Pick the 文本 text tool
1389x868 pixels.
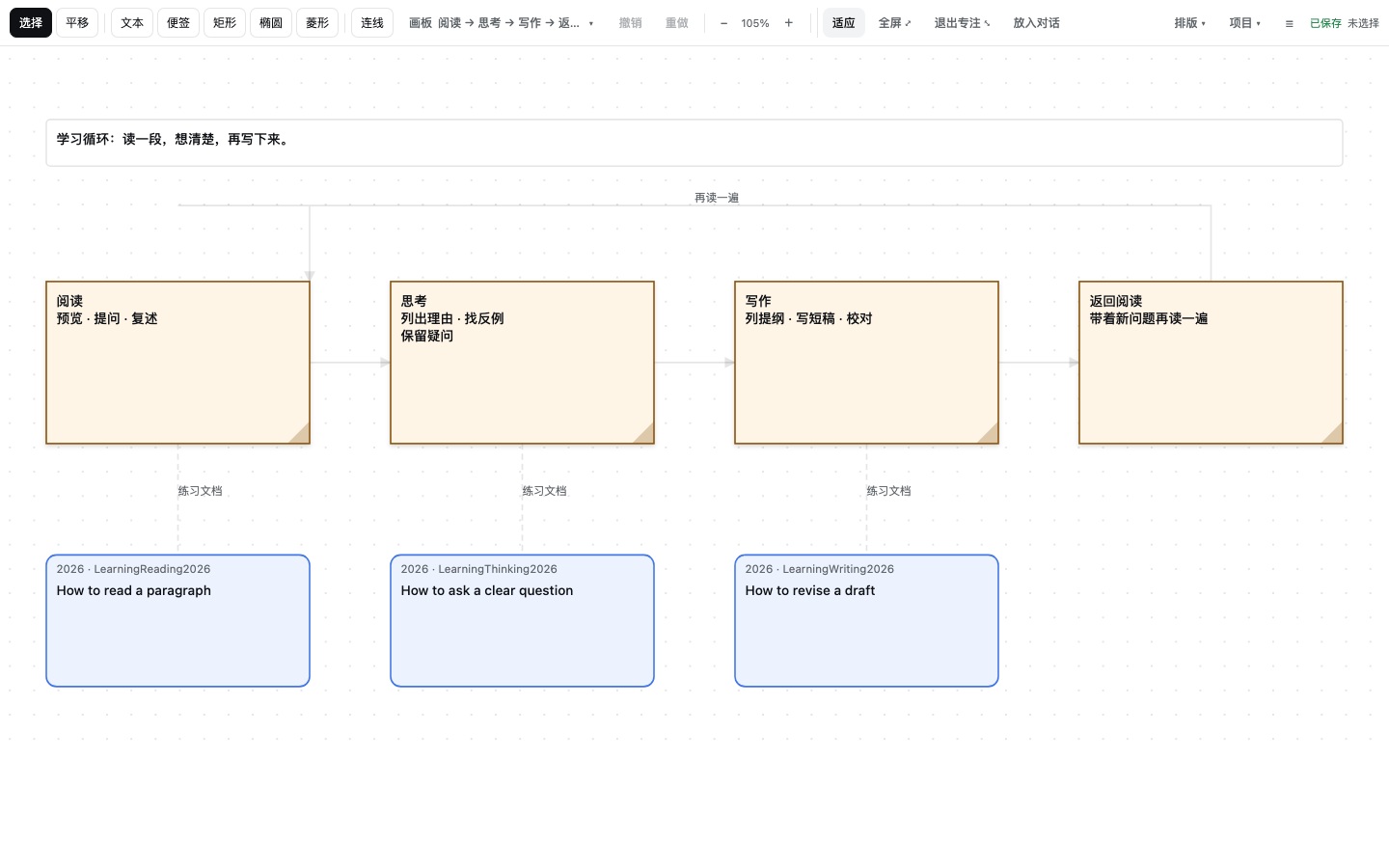tap(132, 23)
